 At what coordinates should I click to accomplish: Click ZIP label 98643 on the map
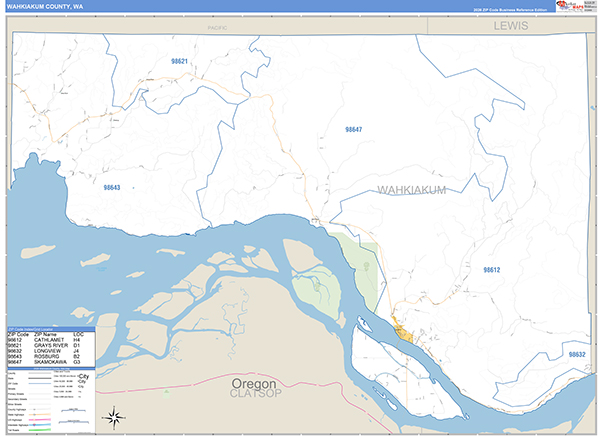(x=112, y=188)
